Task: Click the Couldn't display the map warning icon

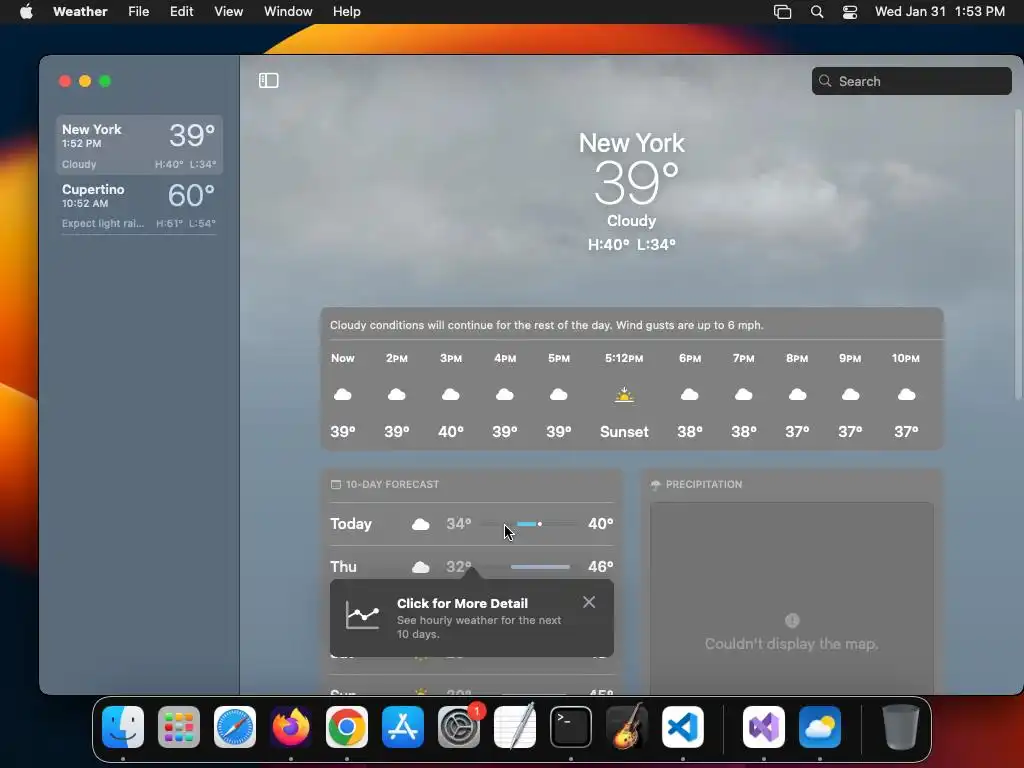Action: coord(792,620)
